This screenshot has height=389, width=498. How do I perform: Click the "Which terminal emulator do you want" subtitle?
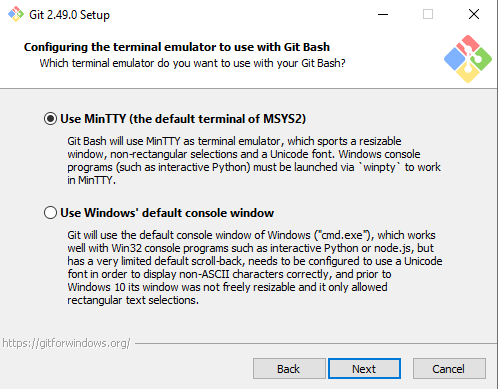tap(192, 63)
